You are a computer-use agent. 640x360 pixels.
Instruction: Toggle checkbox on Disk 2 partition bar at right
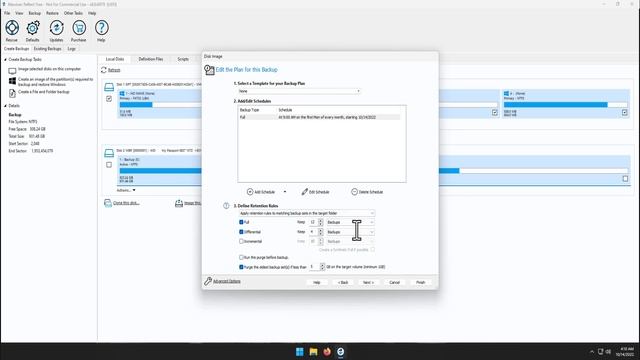tap(625, 179)
